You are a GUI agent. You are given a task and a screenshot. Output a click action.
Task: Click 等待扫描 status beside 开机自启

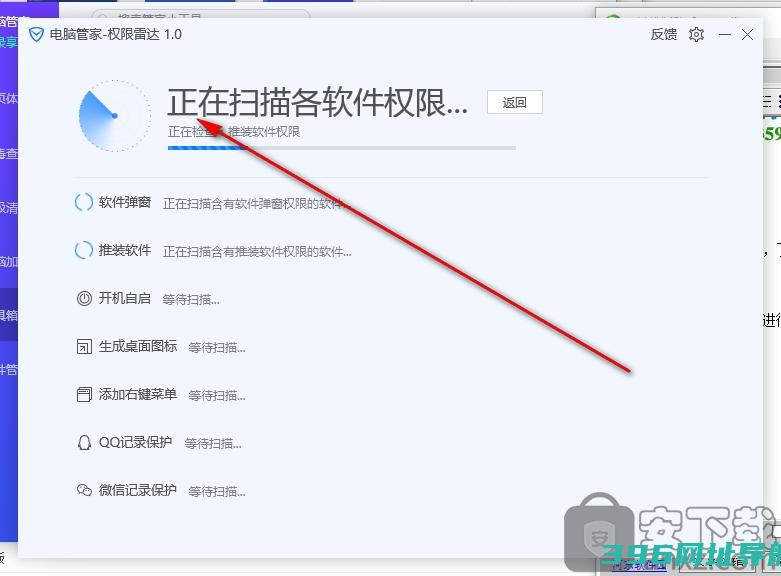click(x=191, y=300)
